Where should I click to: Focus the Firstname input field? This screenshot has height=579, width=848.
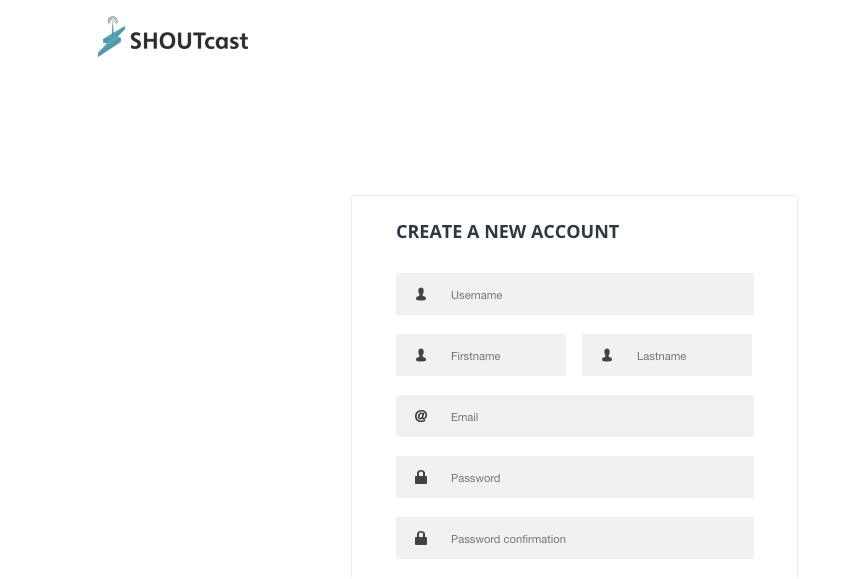481,355
